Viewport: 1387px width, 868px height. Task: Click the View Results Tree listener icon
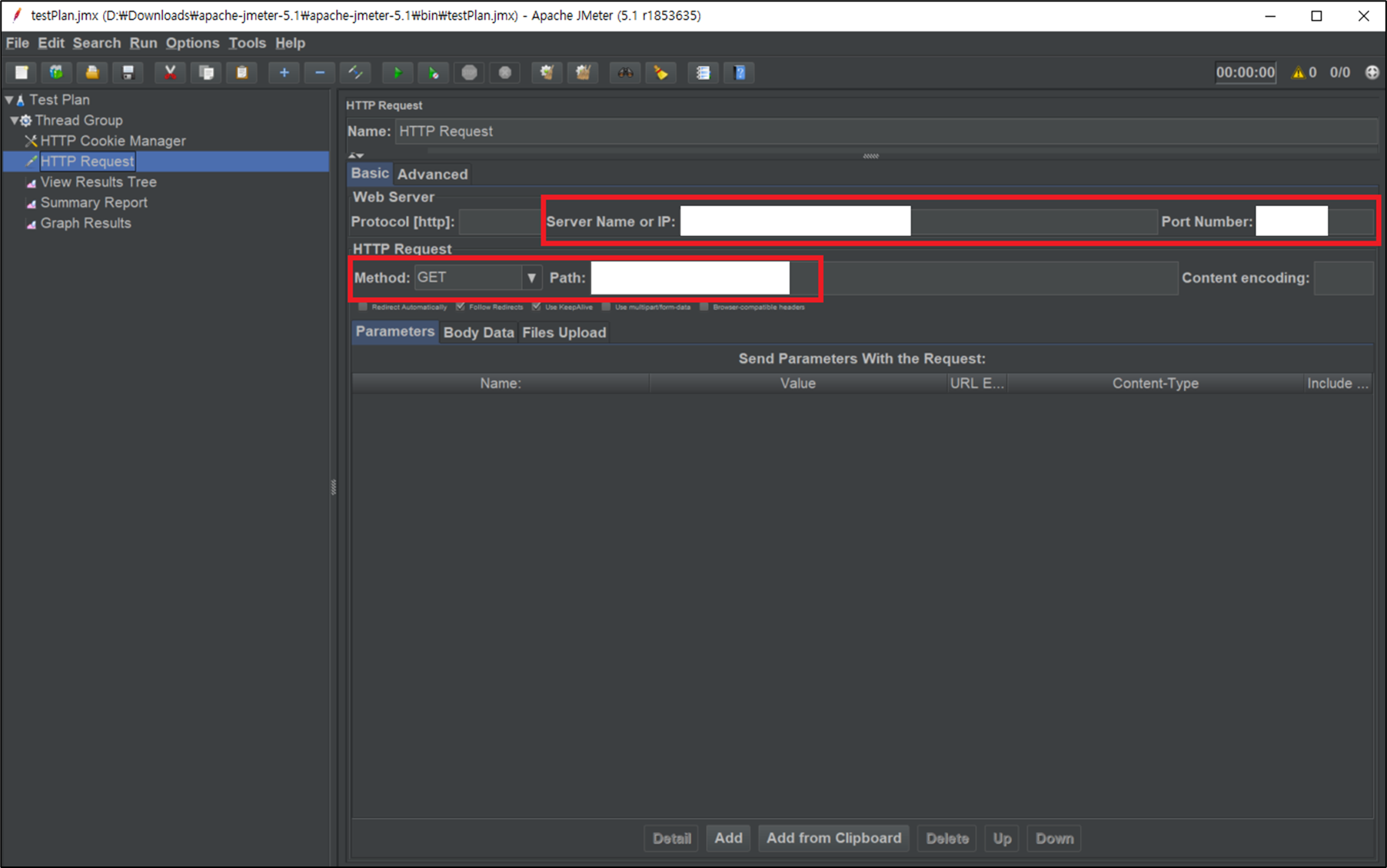pyautogui.click(x=31, y=183)
